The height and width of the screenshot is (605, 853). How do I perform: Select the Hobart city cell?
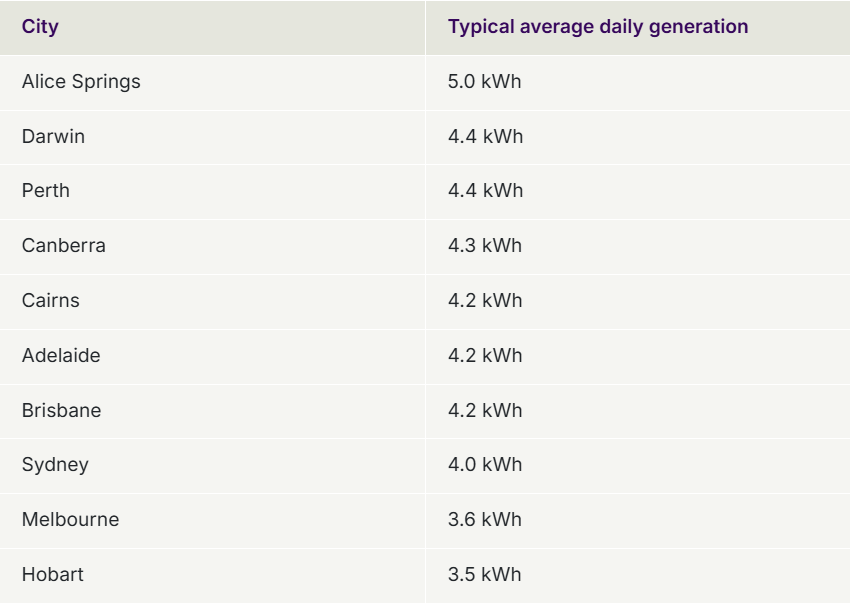(x=53, y=575)
